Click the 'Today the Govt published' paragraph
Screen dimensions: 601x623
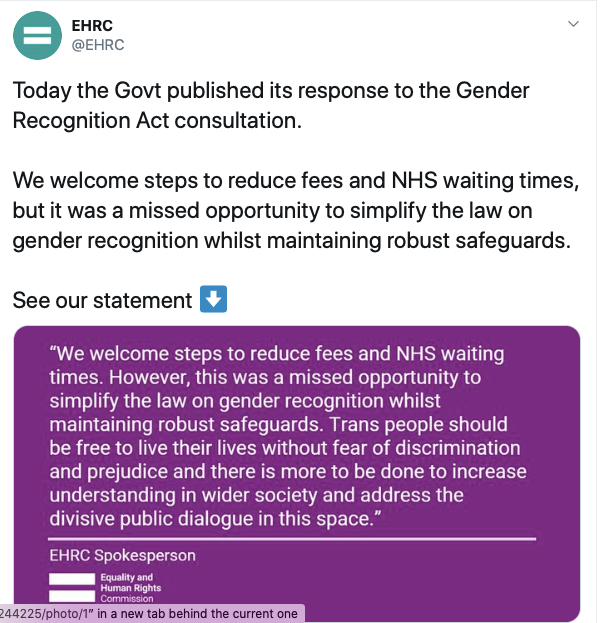pos(270,91)
